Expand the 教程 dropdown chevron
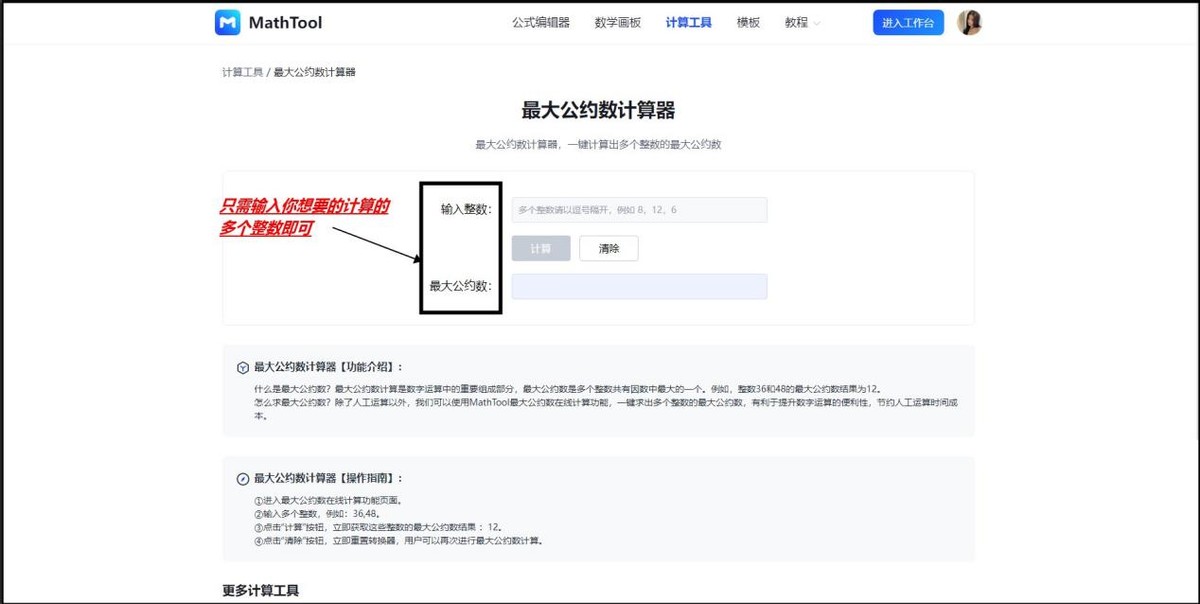Viewport: 1200px width, 604px height. pos(817,22)
